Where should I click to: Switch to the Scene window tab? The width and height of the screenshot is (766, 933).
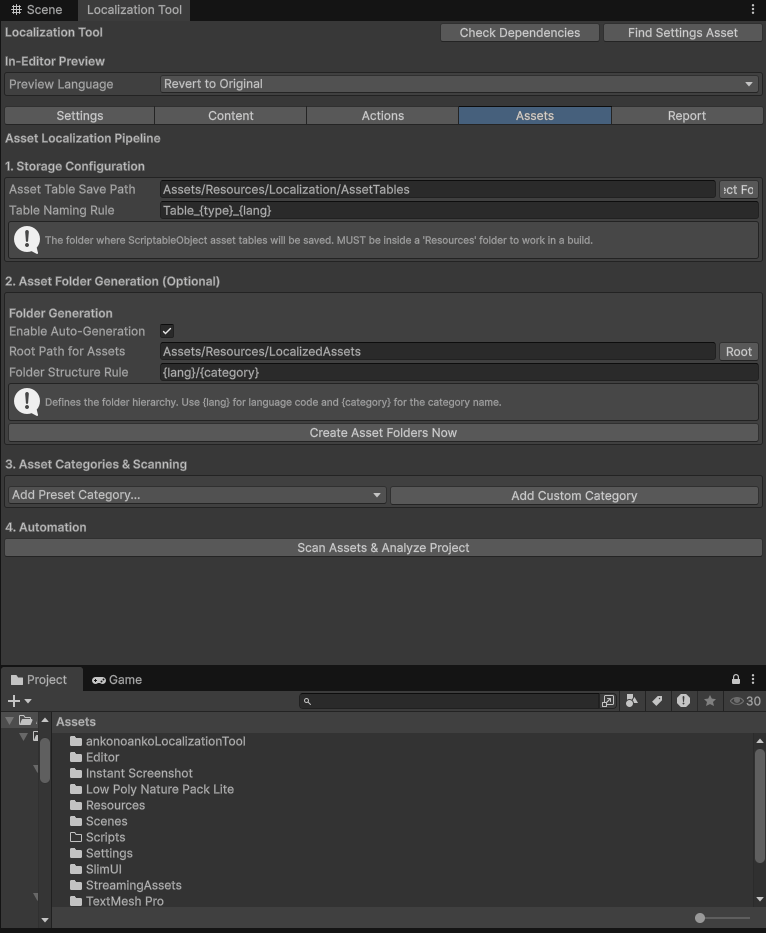coord(37,10)
